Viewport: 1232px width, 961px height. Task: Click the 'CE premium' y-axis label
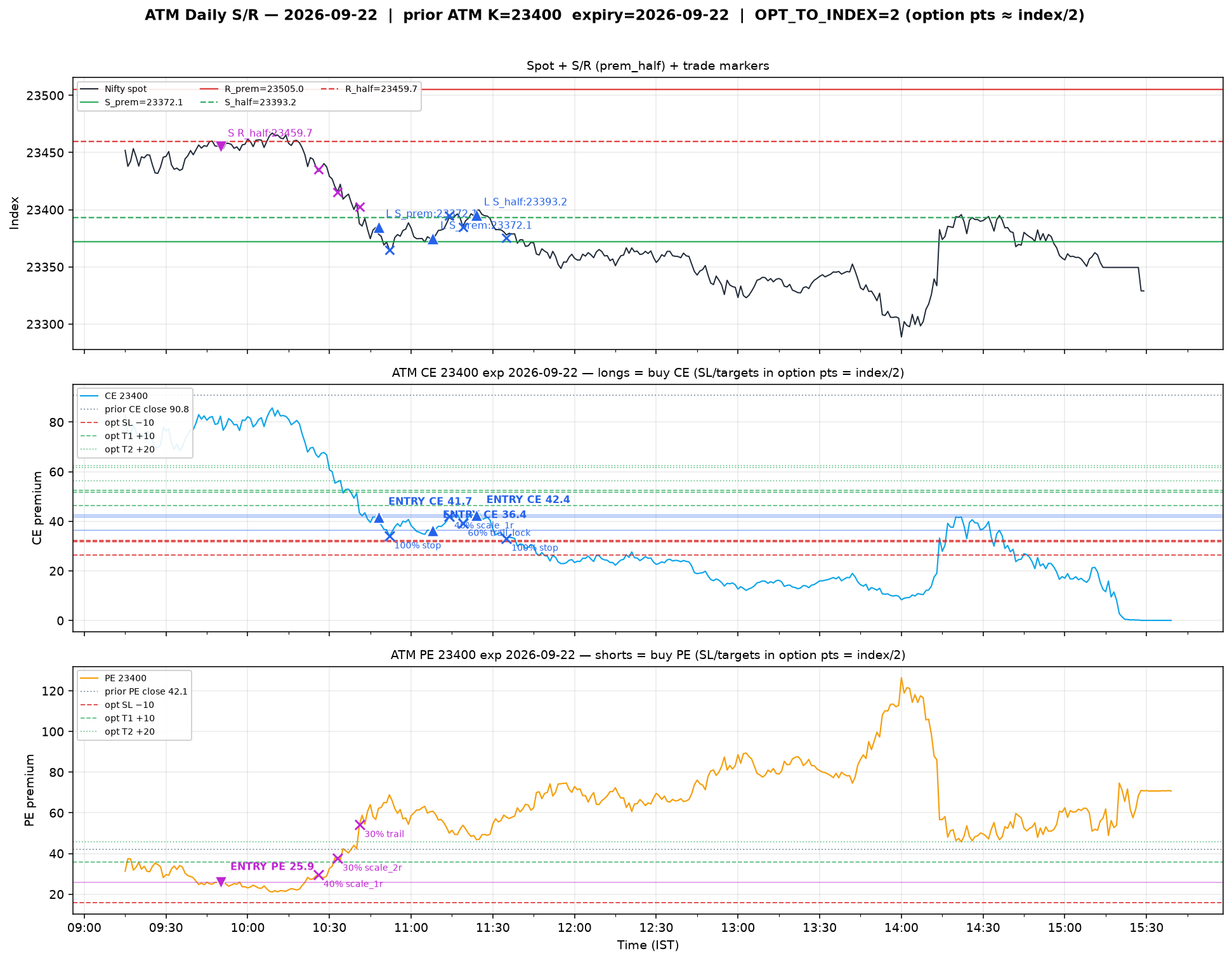(x=37, y=507)
